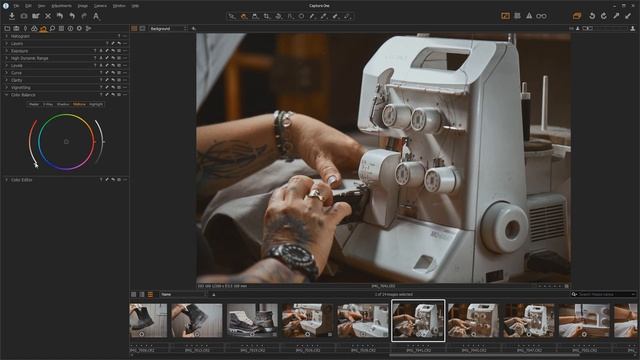Toggle the exposure evaluation view icon
Screen dimensions: 640x360
pos(505,16)
